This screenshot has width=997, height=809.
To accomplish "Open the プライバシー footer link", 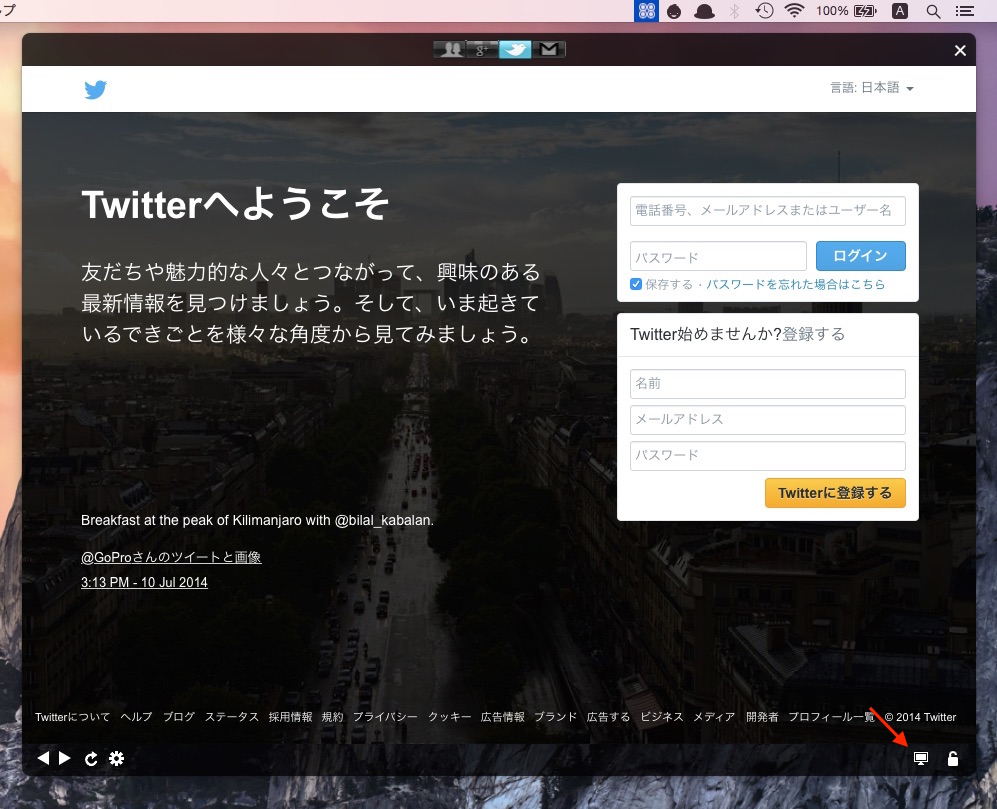I will pyautogui.click(x=385, y=717).
